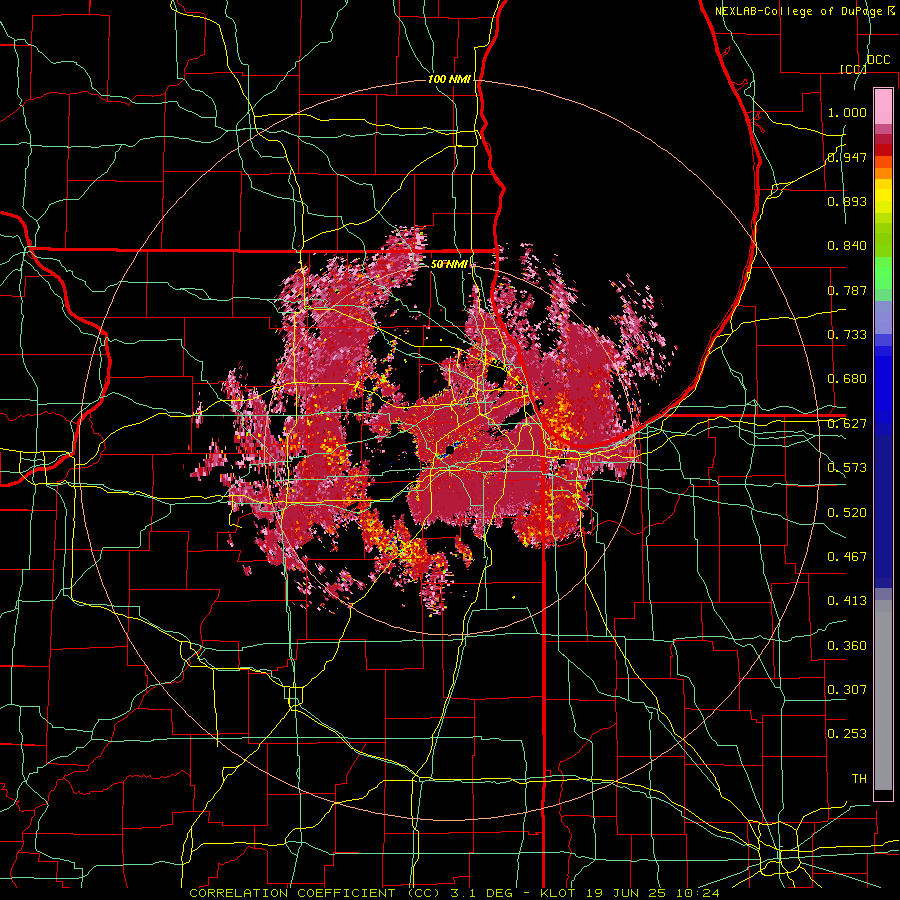Select the 0.627 legend value

[847, 424]
